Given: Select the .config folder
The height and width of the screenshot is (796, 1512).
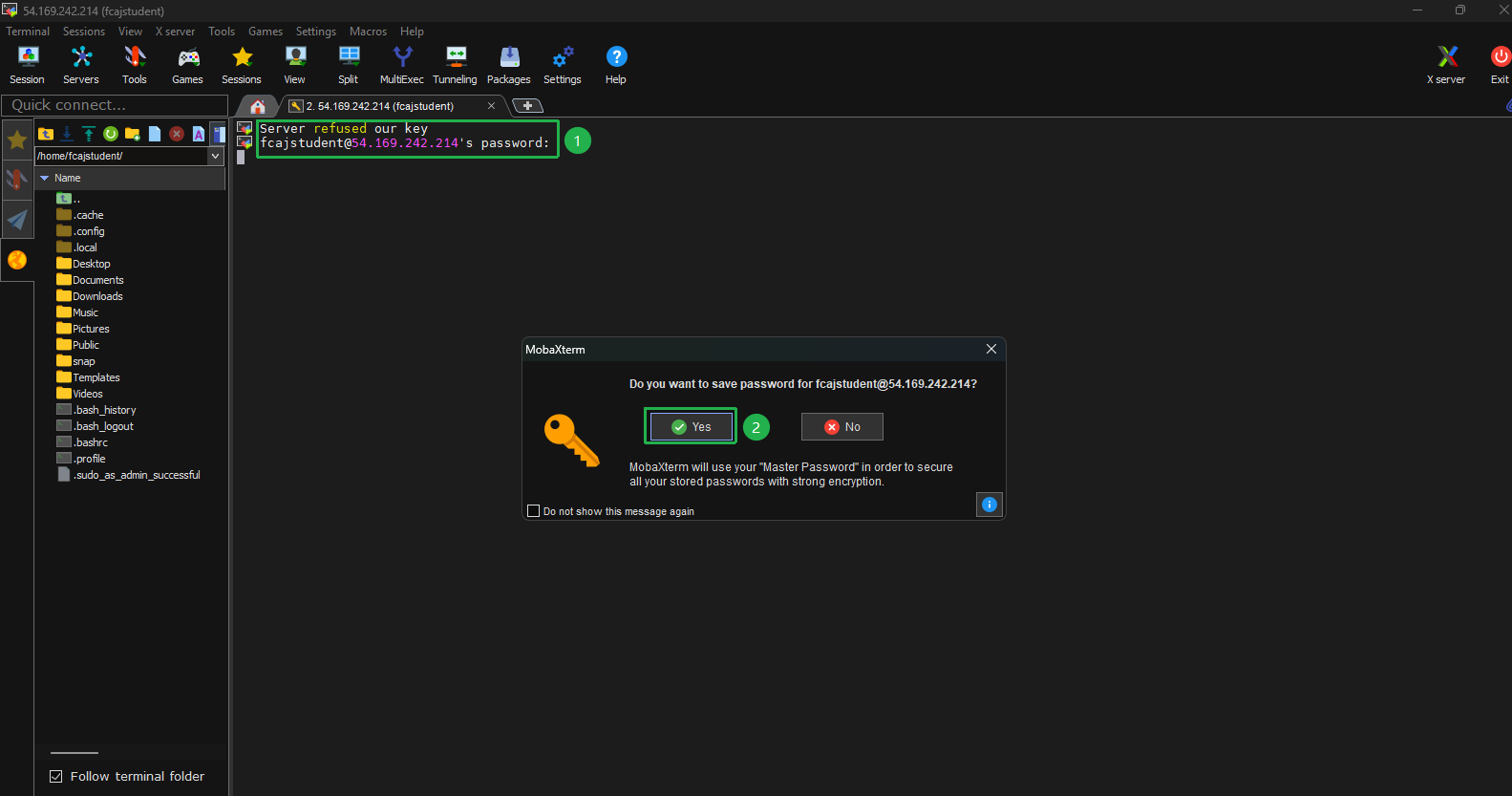Looking at the screenshot, I should tap(81, 231).
